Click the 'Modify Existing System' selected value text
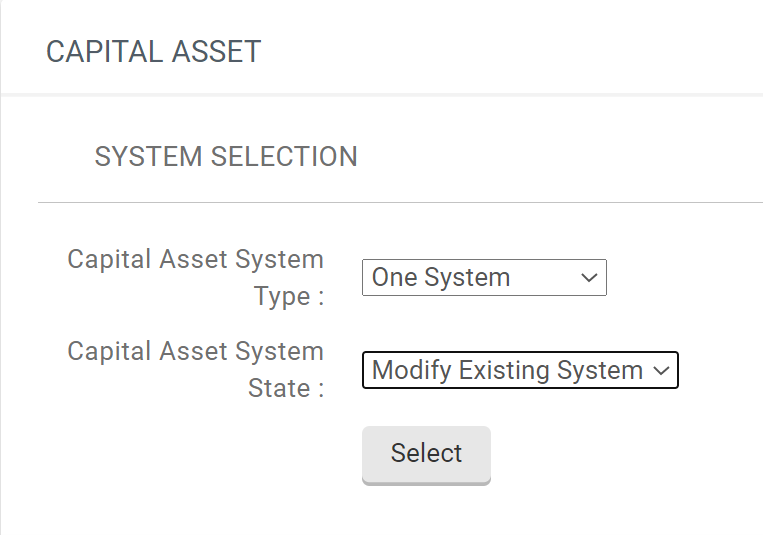Image resolution: width=763 pixels, height=535 pixels. point(507,370)
